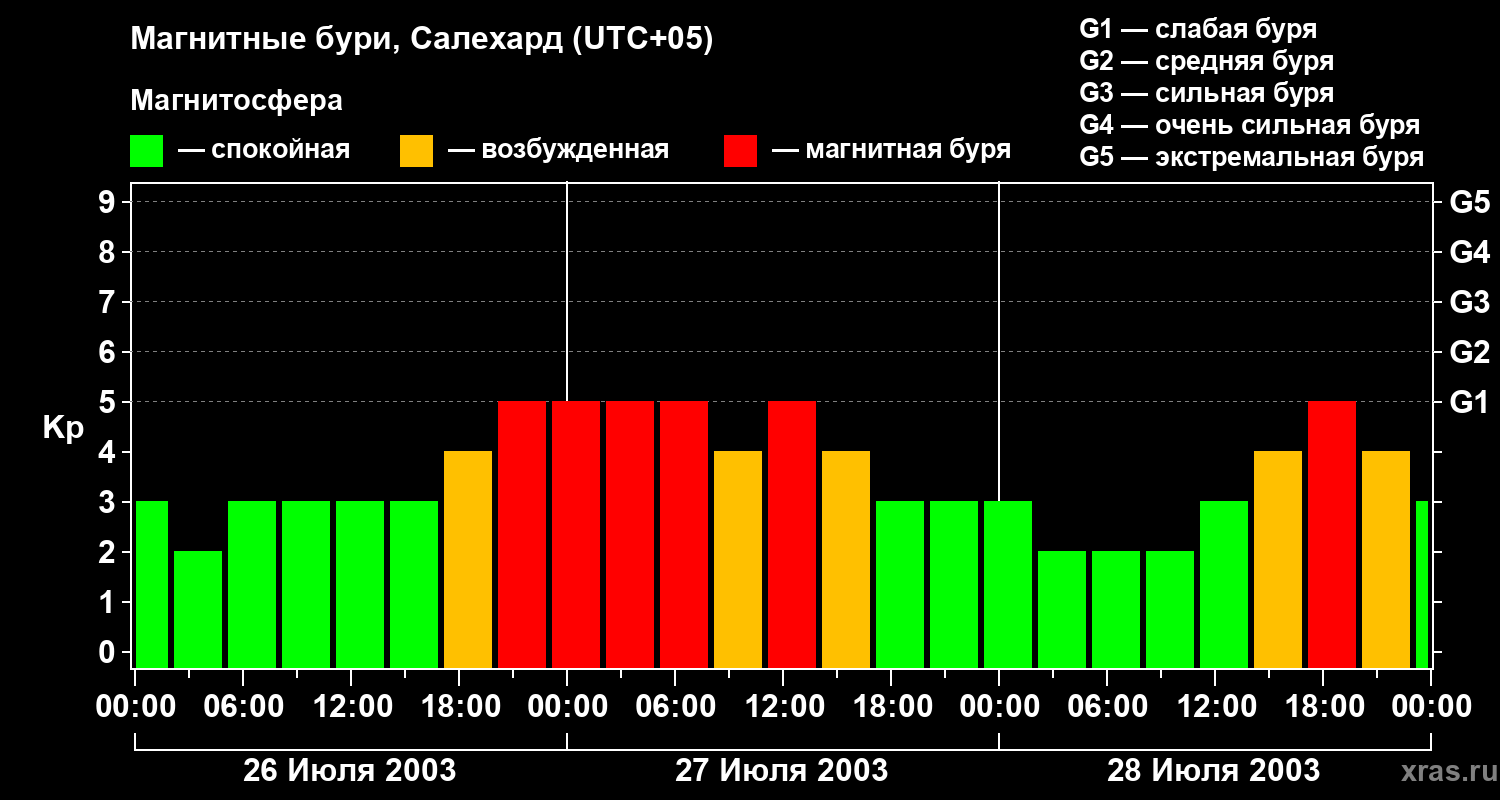This screenshot has height=800, width=1500.
Task: Click the 12:00 time label under 26 Июля
Action: point(352,707)
